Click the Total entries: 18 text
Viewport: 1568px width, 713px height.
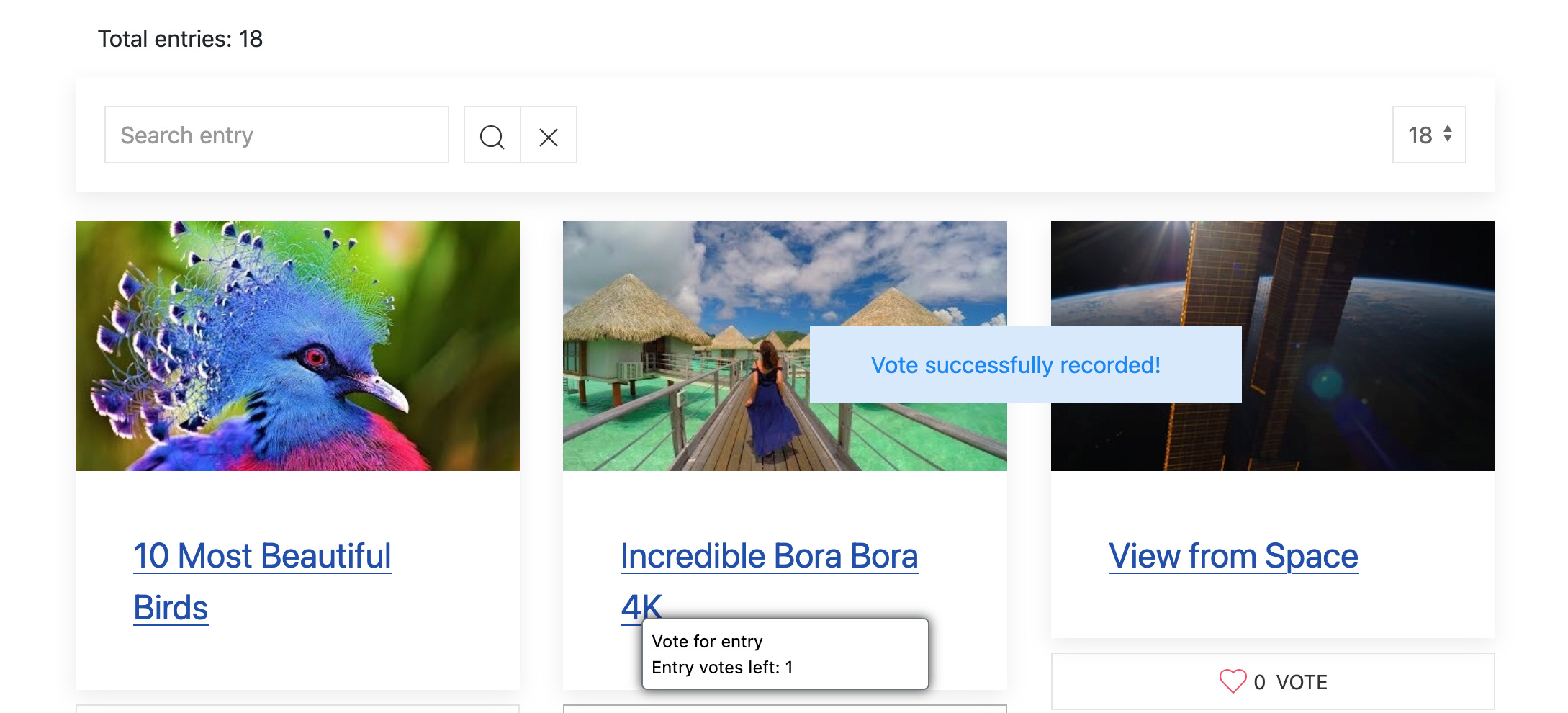180,39
